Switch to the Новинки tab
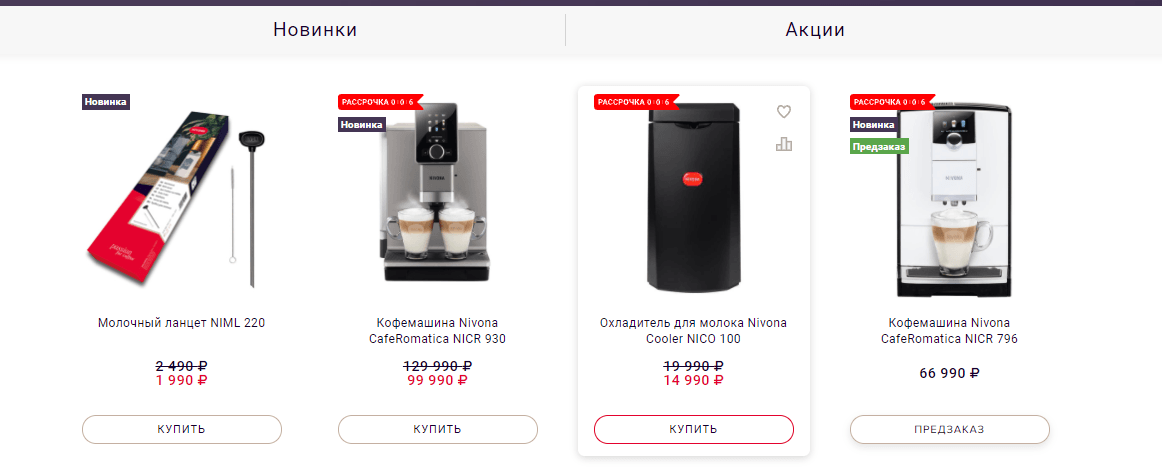The width and height of the screenshot is (1162, 470). click(315, 30)
